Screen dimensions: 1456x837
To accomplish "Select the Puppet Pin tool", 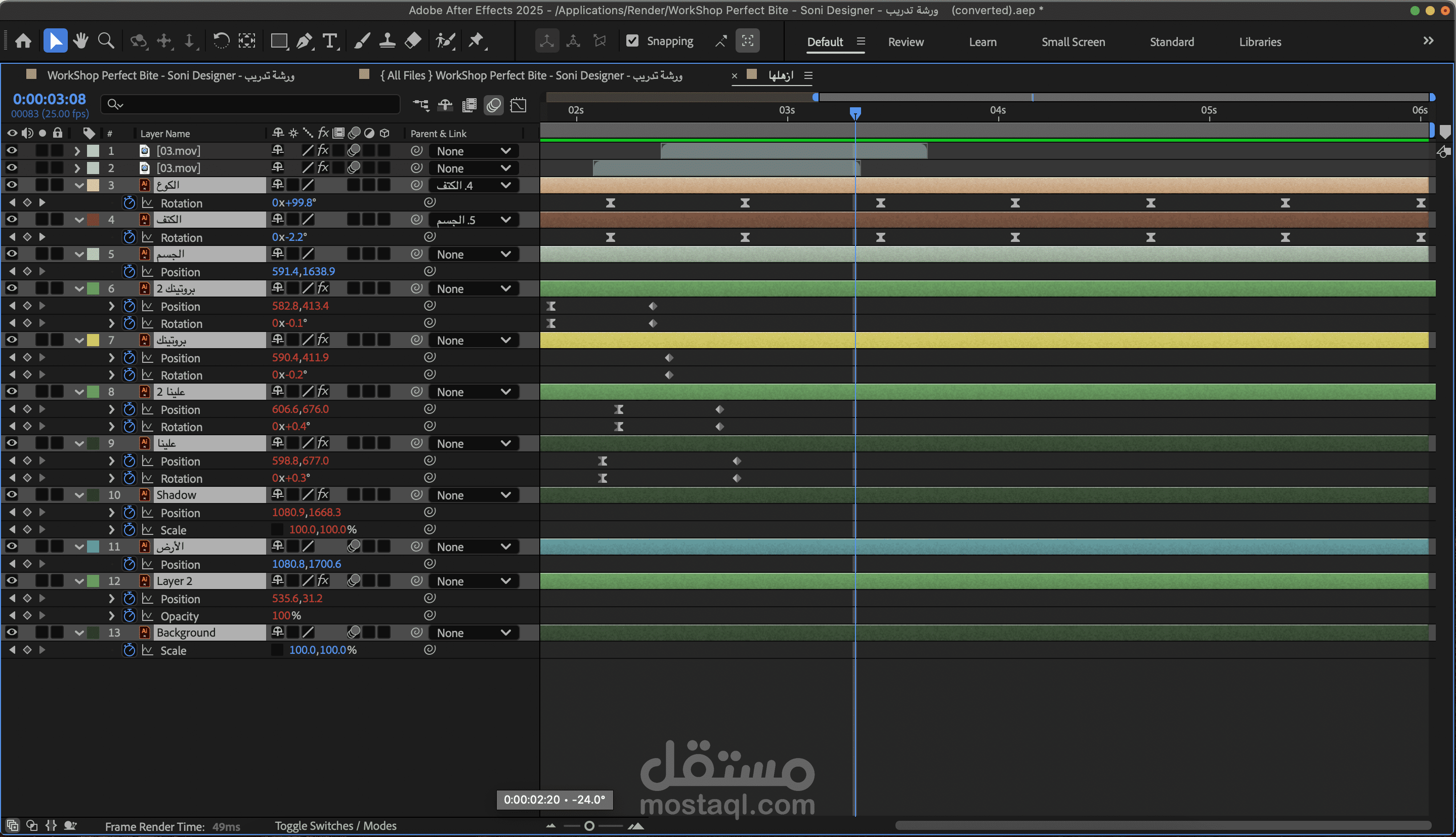I will click(x=476, y=41).
